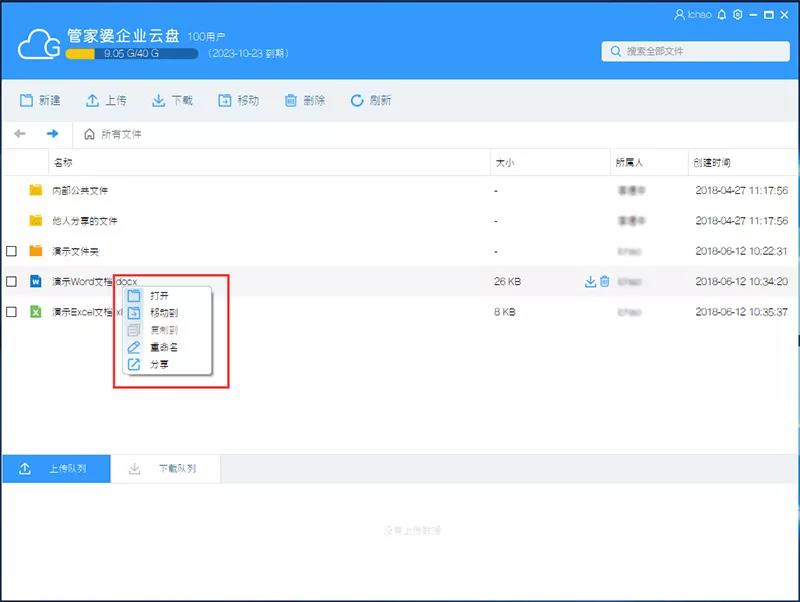
Task: Click the 他人分享的文件 folder icon
Action: pyautogui.click(x=36, y=220)
